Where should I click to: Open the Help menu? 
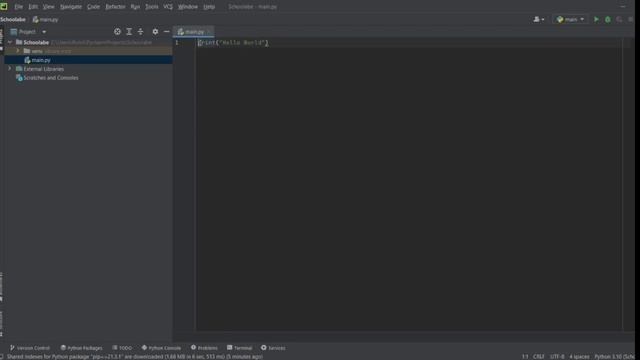pyautogui.click(x=209, y=7)
